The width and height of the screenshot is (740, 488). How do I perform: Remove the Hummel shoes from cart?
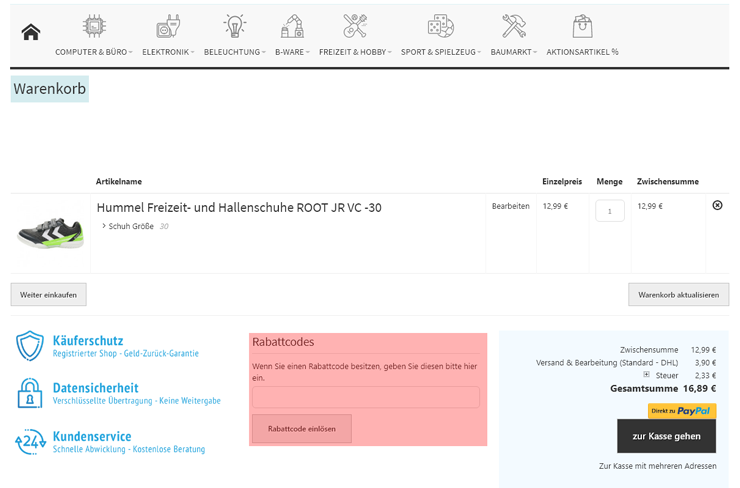[717, 205]
